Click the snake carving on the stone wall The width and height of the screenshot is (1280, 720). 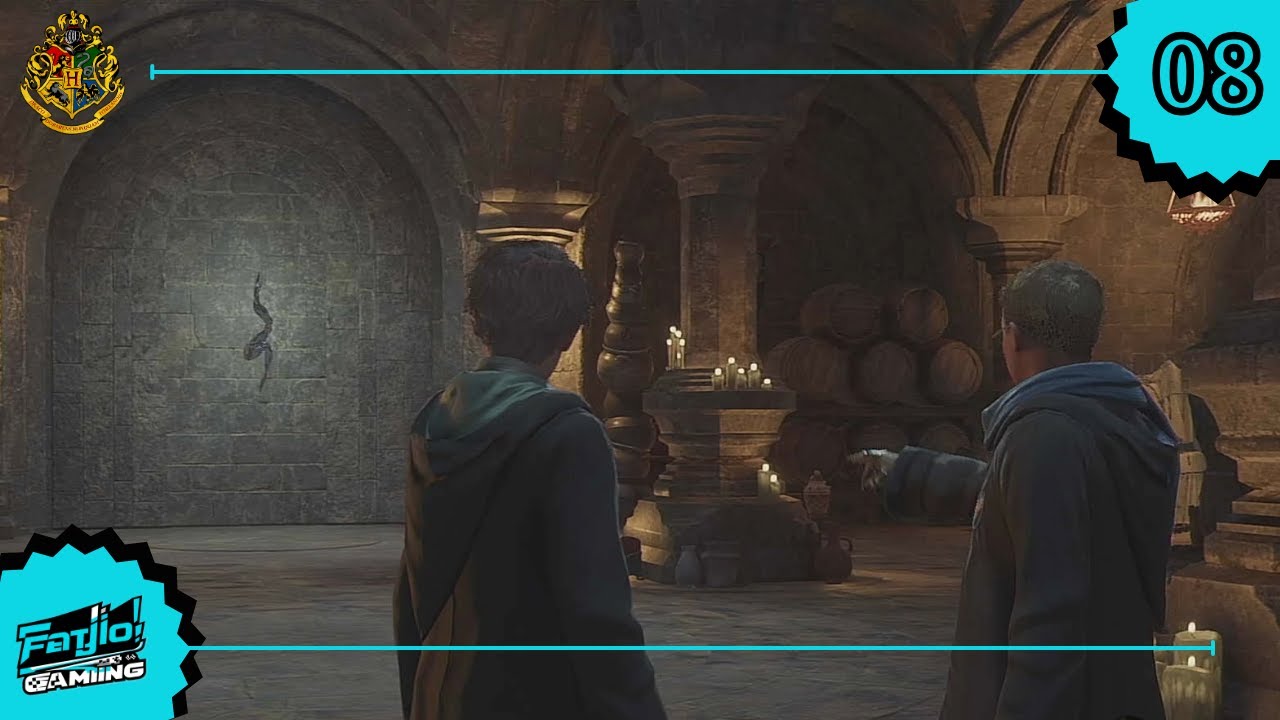pyautogui.click(x=261, y=331)
